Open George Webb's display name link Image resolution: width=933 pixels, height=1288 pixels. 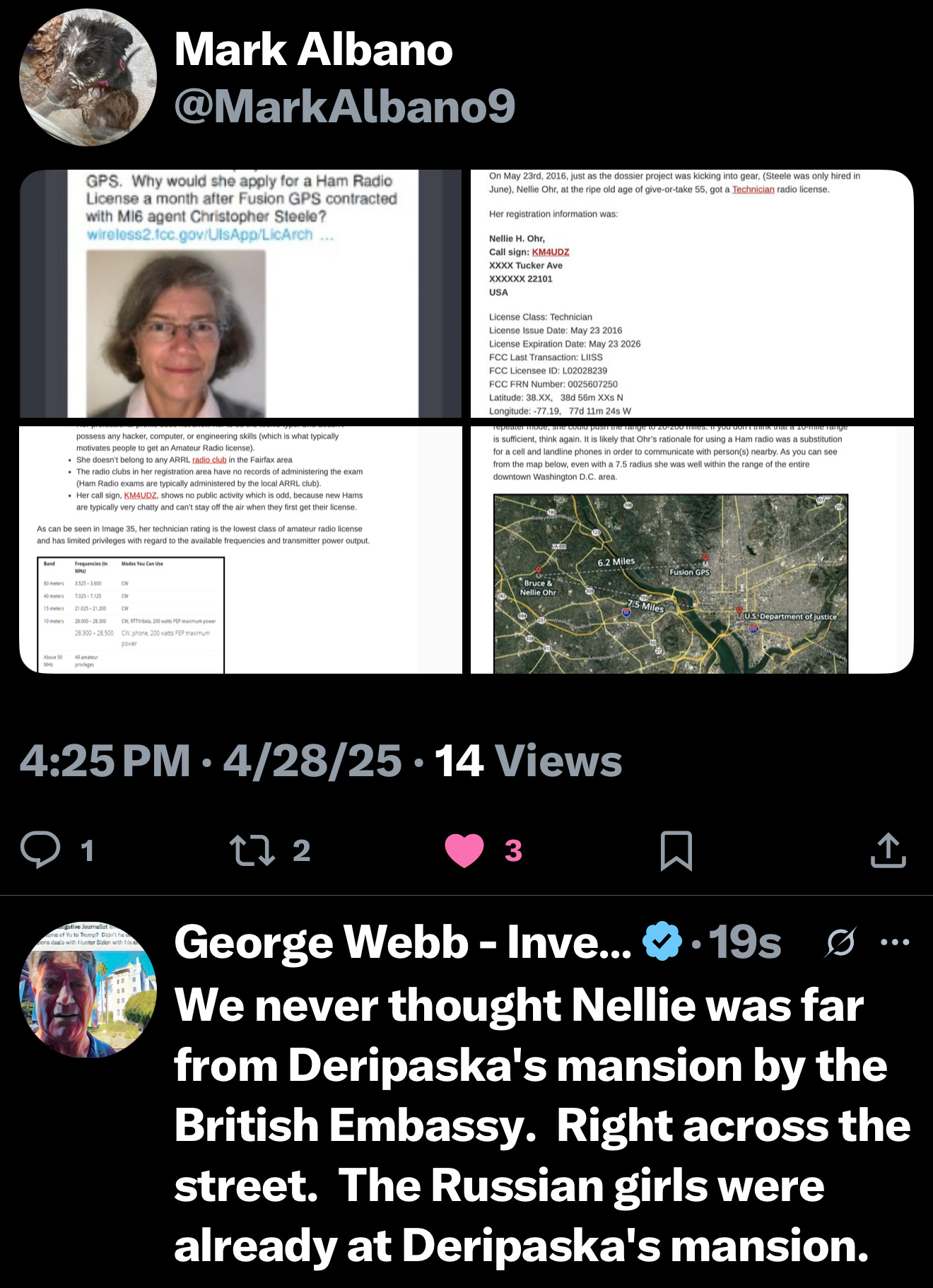pos(403,942)
